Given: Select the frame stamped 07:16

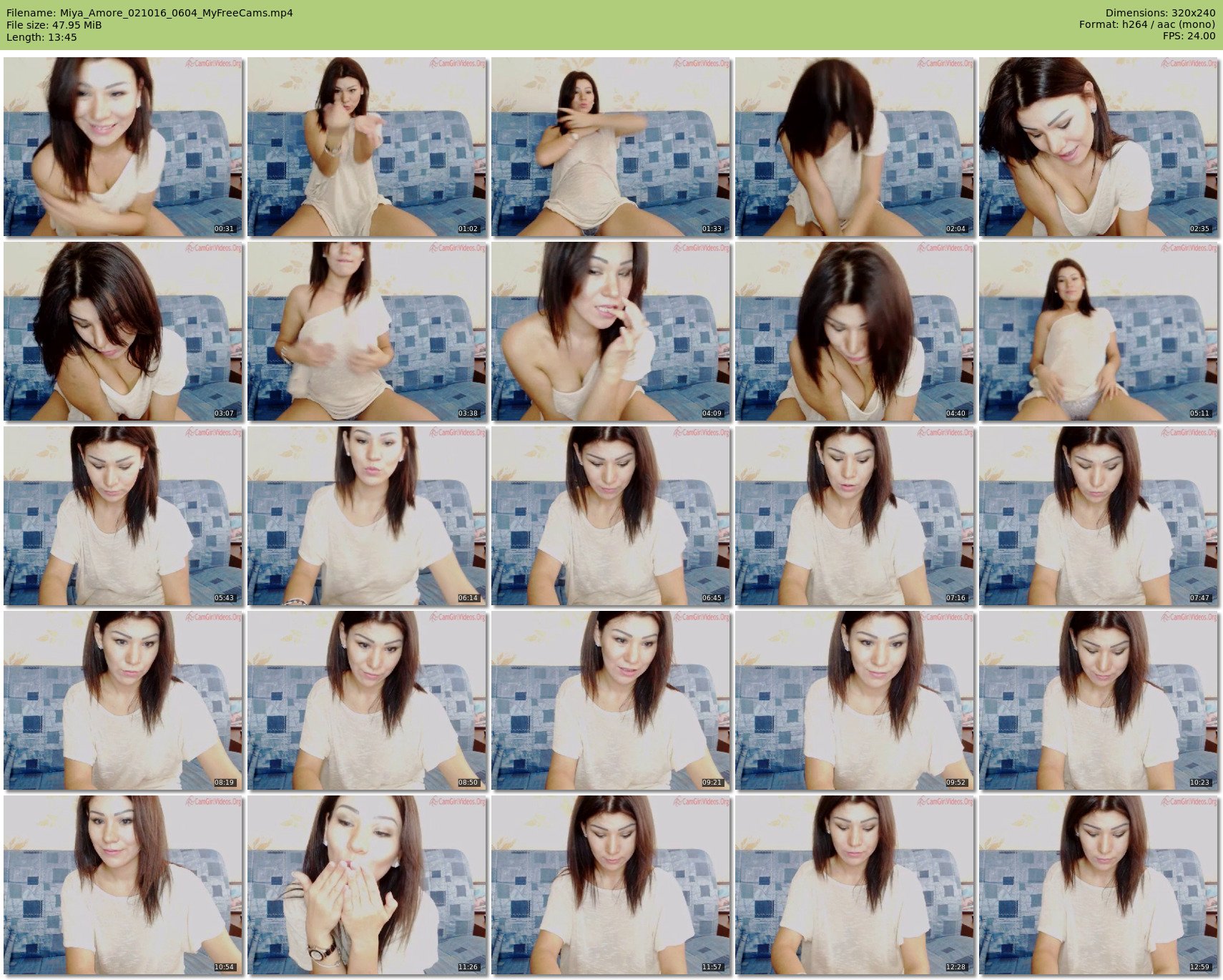Looking at the screenshot, I should click(x=855, y=516).
